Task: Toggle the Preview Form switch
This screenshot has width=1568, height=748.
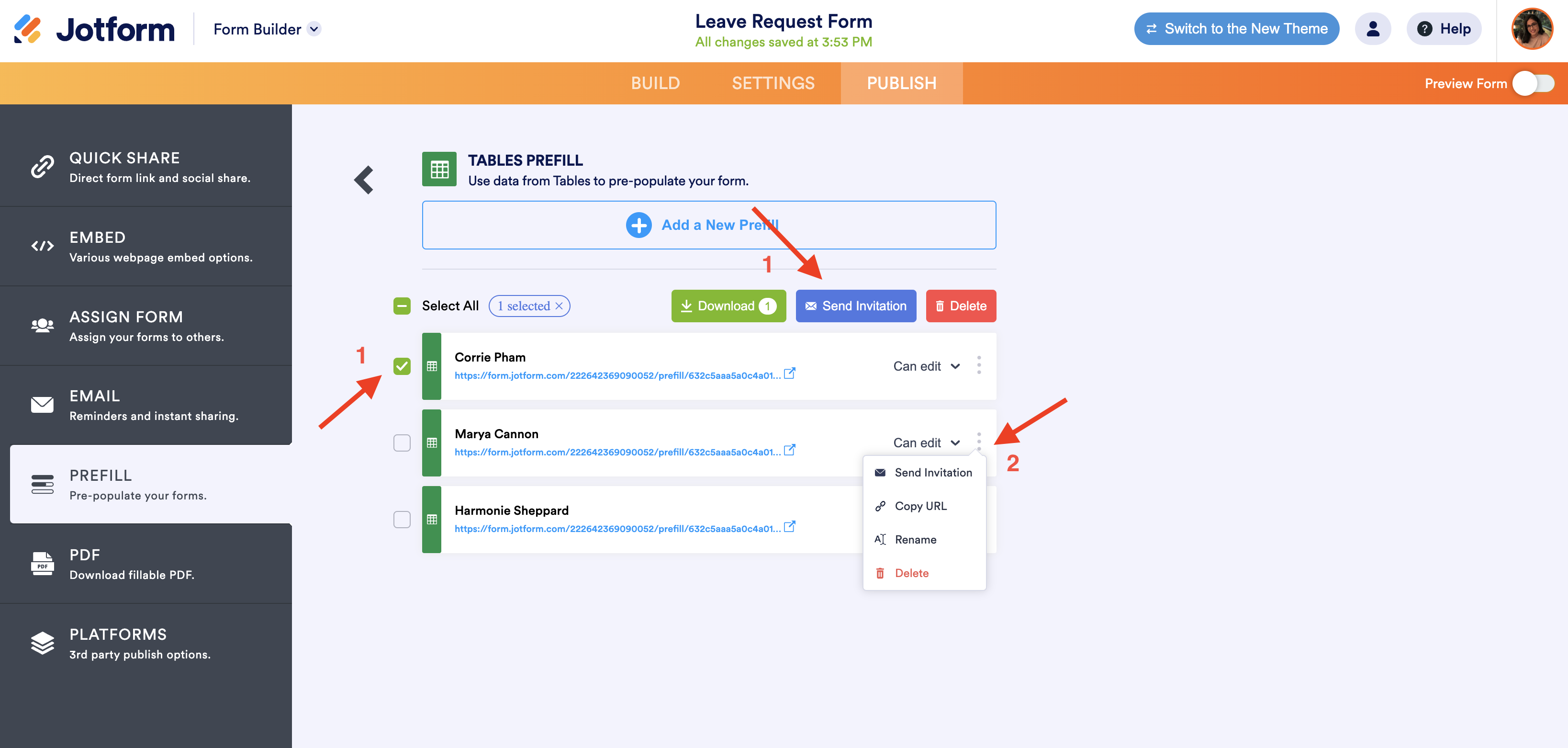Action: point(1534,83)
